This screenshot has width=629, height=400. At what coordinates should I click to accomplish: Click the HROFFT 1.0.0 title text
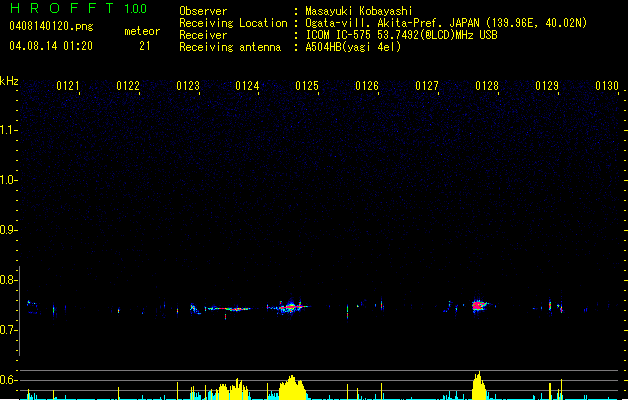click(x=79, y=8)
